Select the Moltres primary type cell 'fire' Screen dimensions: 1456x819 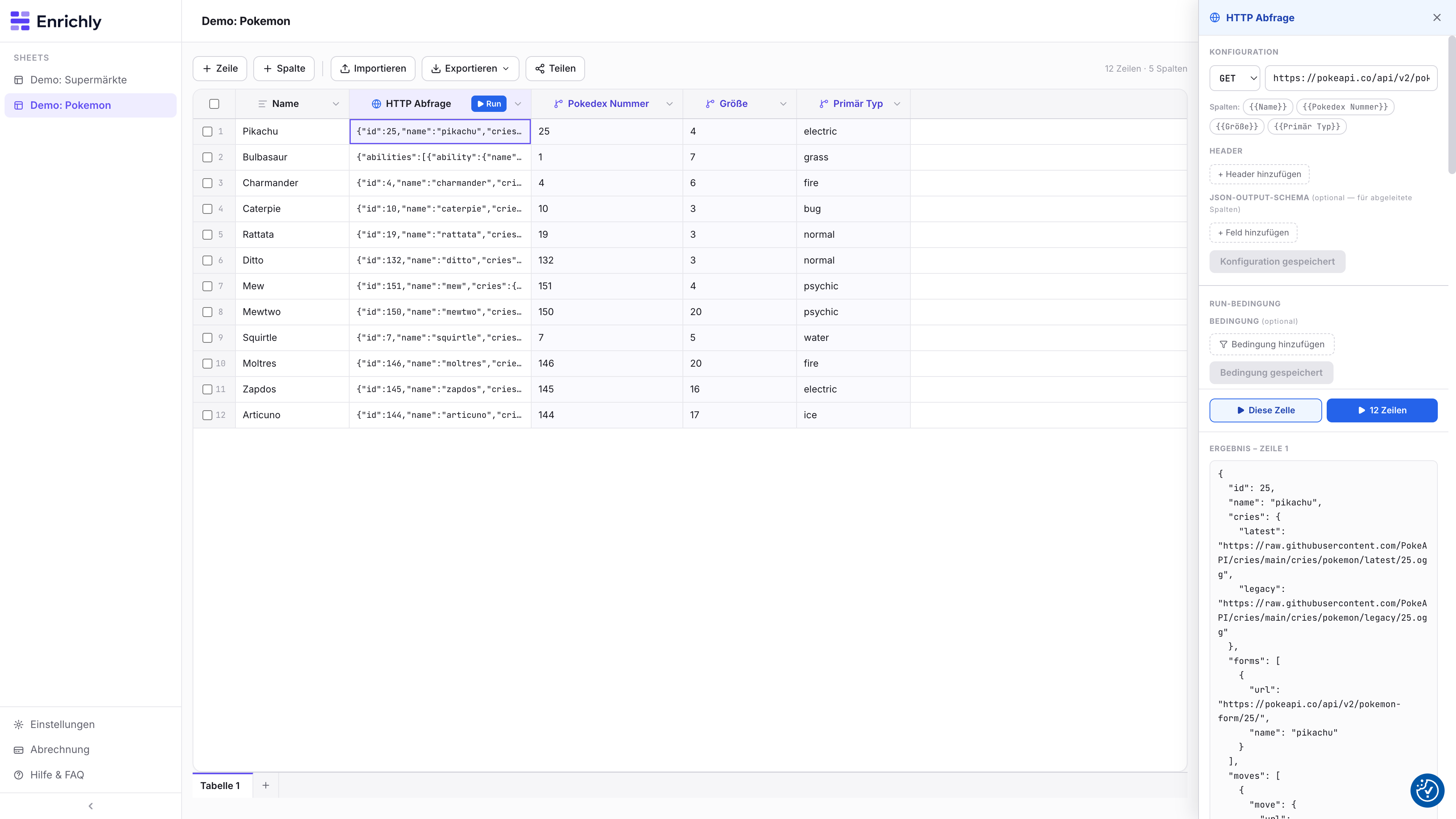pos(854,364)
